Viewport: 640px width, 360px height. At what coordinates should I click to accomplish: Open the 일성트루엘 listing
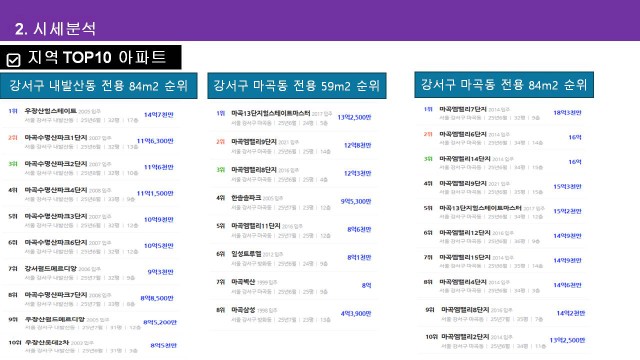click(x=246, y=254)
